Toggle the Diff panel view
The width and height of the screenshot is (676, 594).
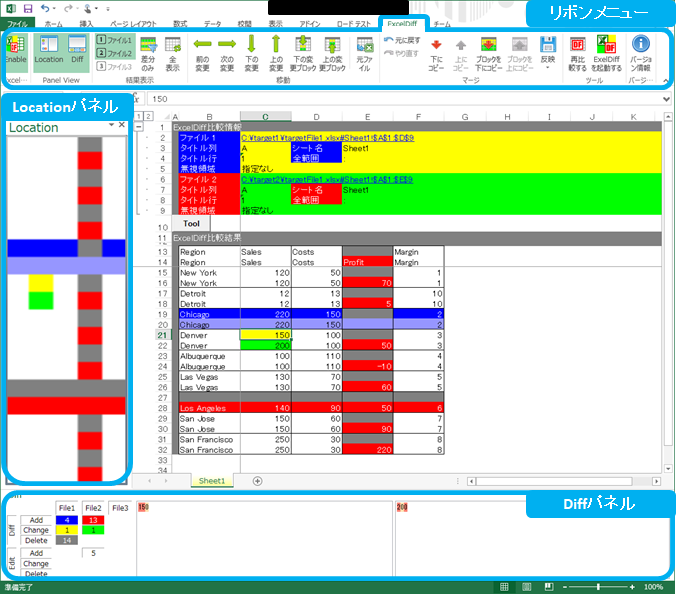tap(77, 53)
